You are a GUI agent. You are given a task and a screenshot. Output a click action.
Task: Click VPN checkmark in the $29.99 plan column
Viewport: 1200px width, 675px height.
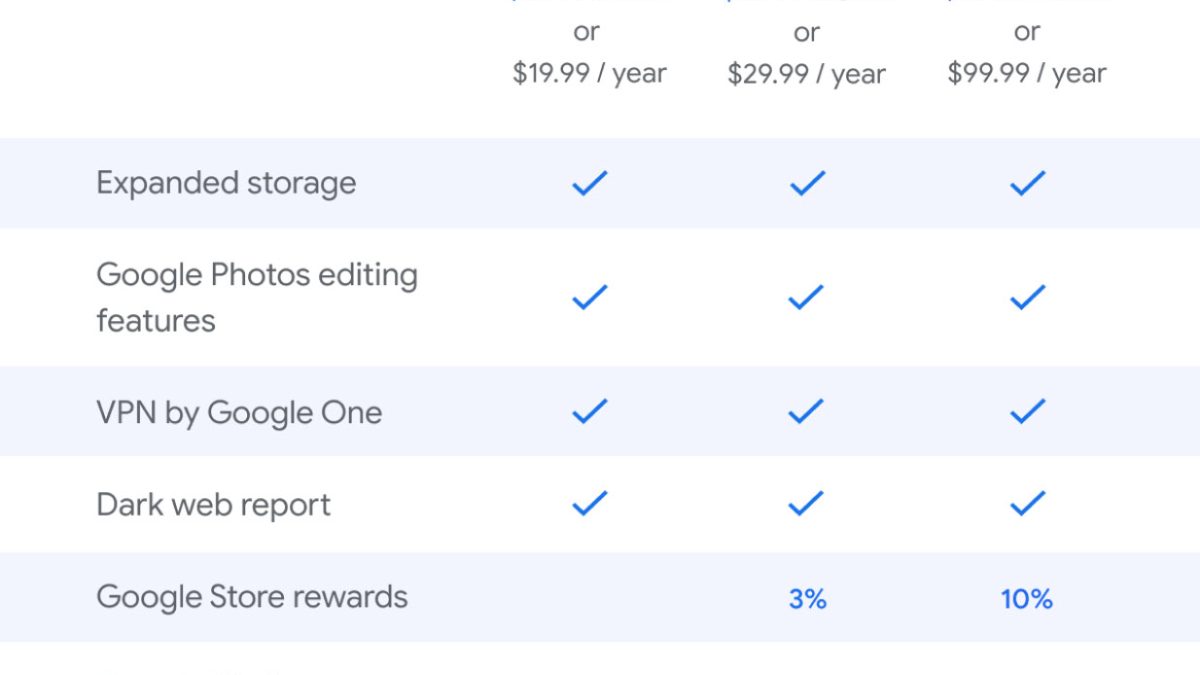click(807, 411)
